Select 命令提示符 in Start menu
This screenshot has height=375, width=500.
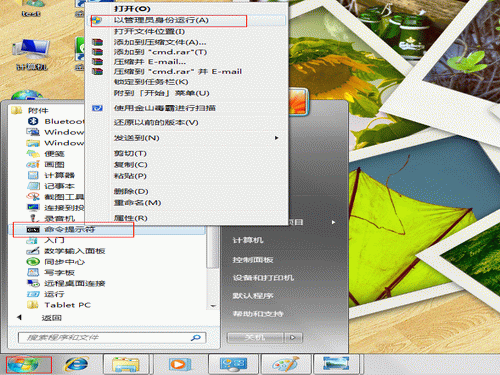click(107, 229)
